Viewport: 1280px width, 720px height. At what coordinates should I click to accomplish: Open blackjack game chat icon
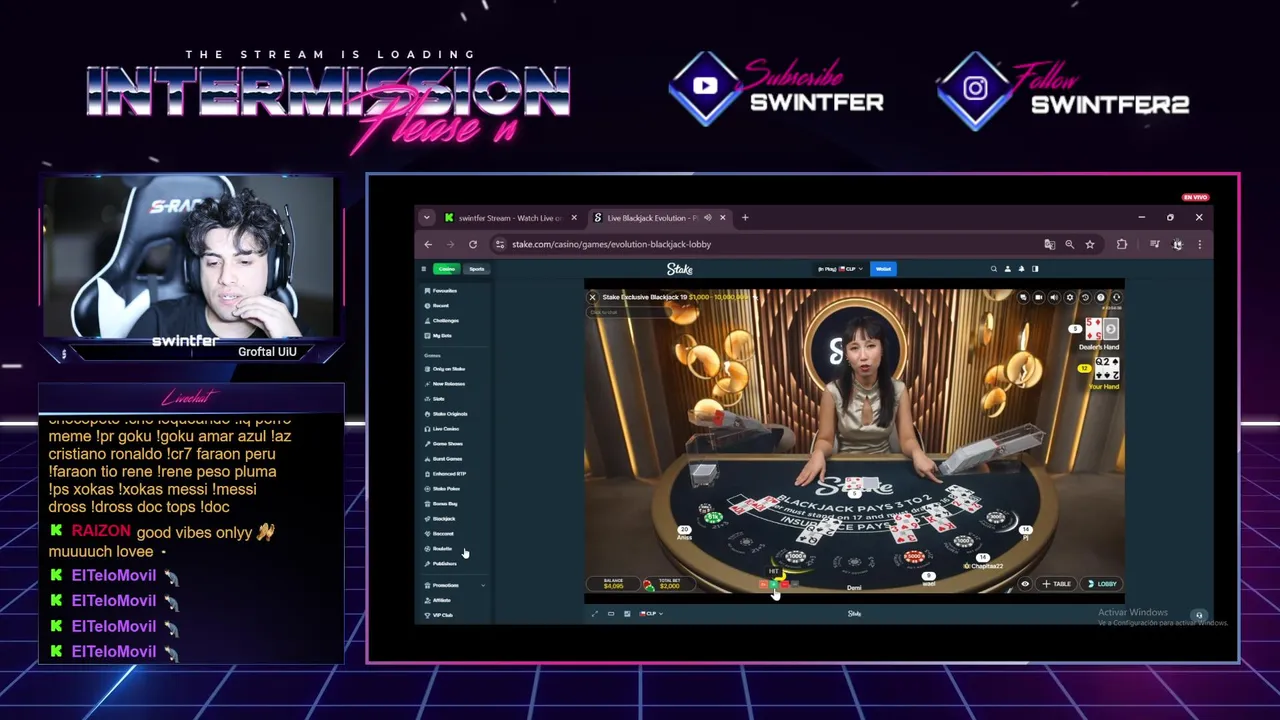[1023, 297]
